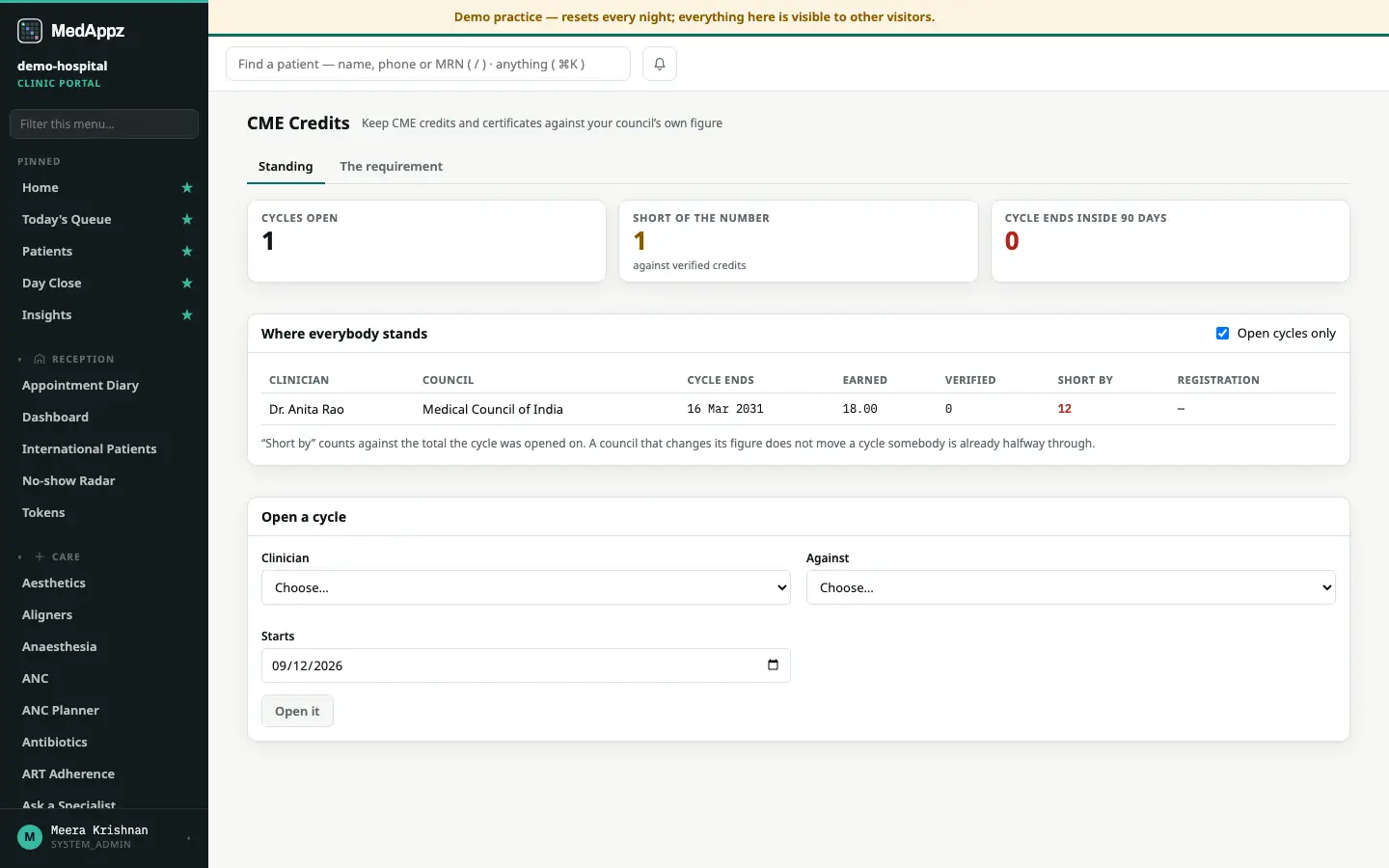Image resolution: width=1389 pixels, height=868 pixels.
Task: Click the MedAppz logo icon
Action: pos(30,31)
